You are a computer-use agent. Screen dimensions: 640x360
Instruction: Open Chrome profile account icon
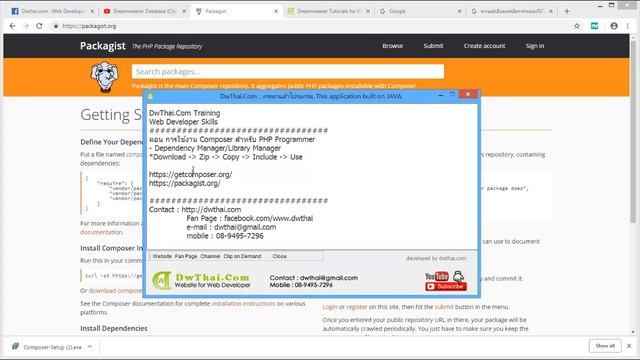(614, 26)
